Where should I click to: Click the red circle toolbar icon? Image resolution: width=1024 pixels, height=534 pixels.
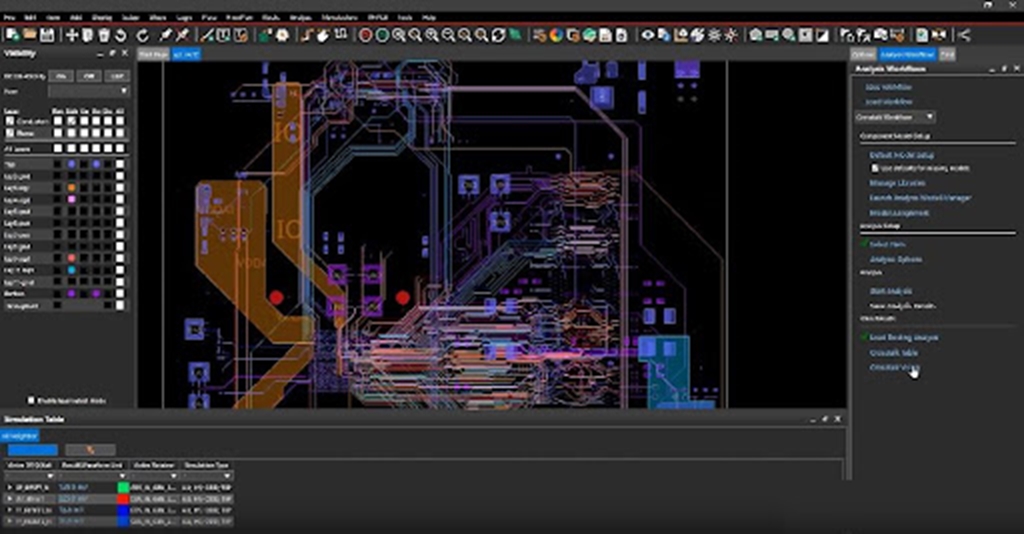click(x=365, y=35)
